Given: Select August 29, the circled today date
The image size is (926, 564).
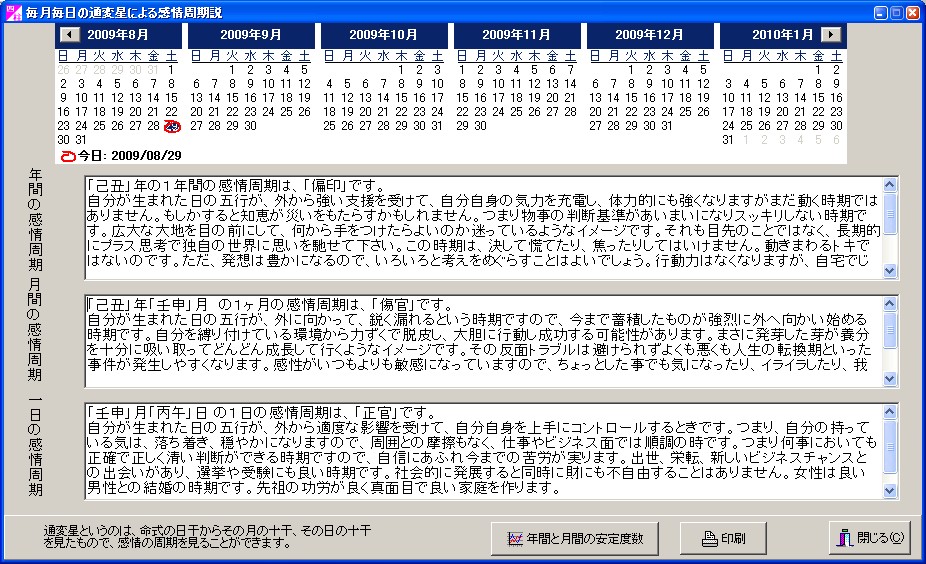Looking at the screenshot, I should (172, 126).
